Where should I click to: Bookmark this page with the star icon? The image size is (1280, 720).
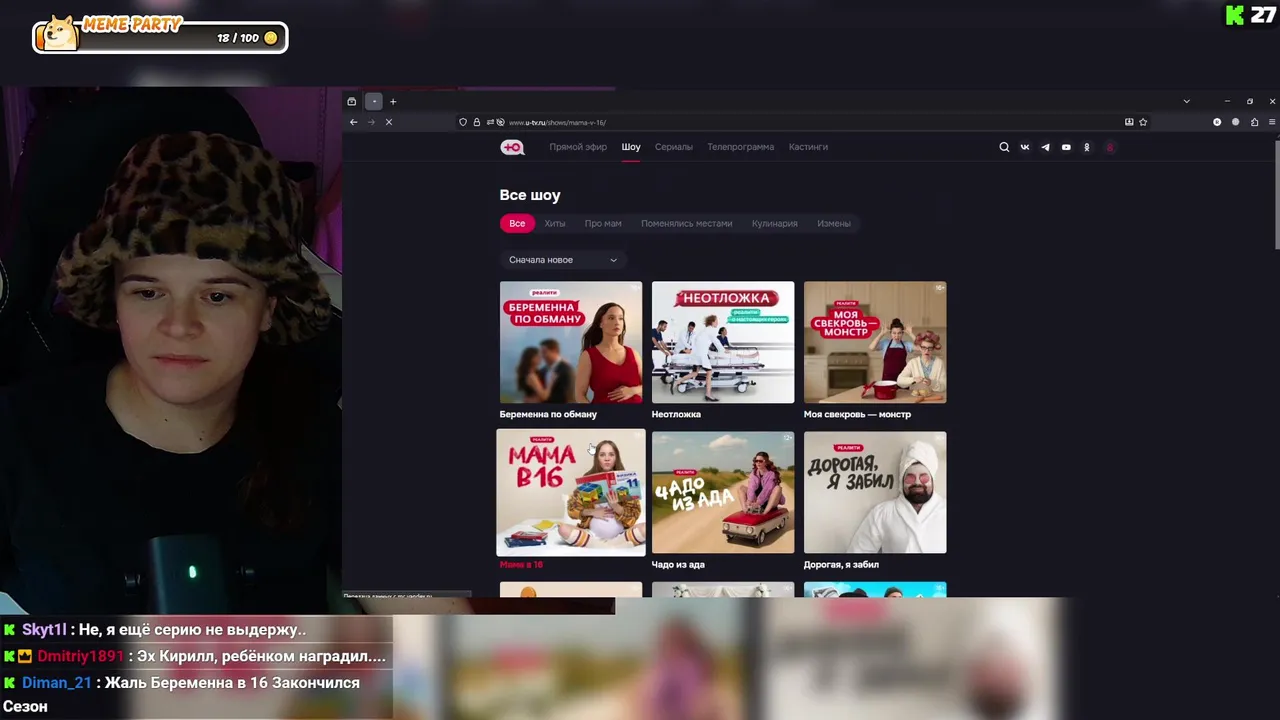(1143, 122)
